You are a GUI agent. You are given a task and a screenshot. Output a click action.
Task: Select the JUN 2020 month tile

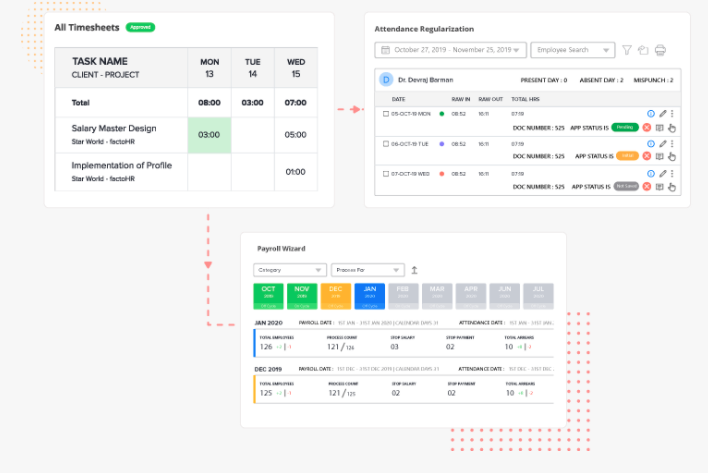[505, 296]
